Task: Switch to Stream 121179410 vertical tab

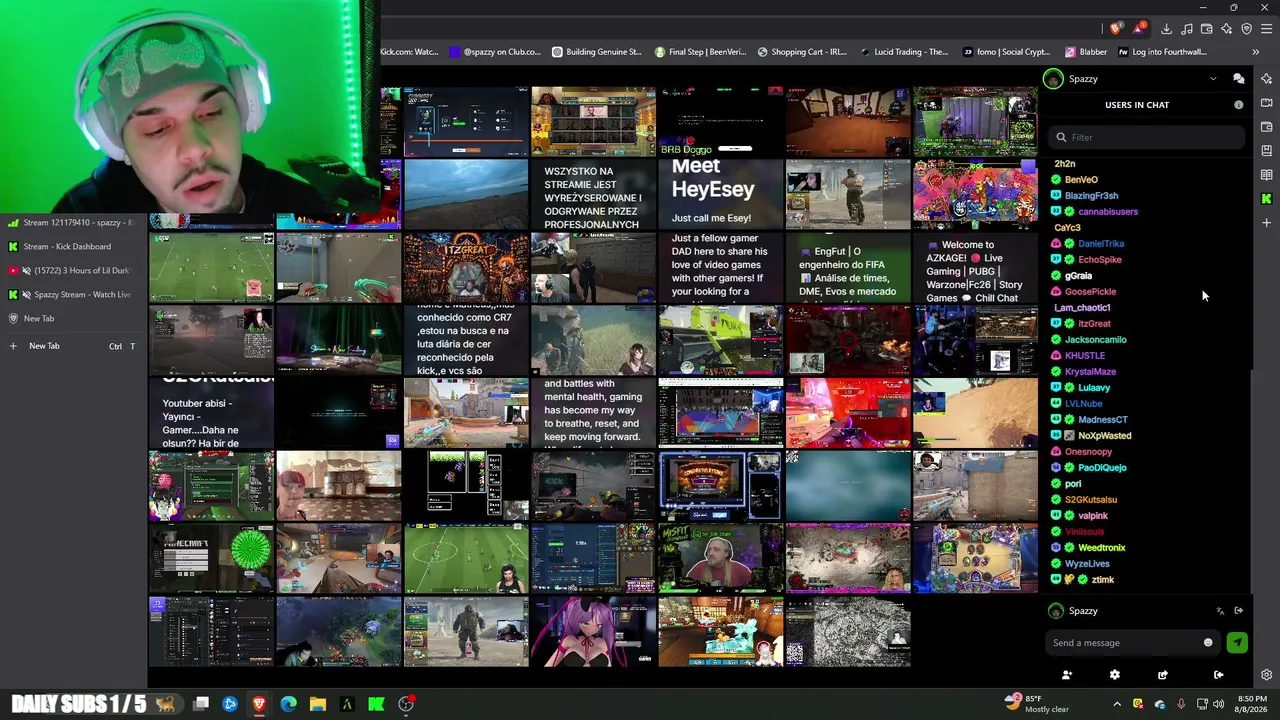Action: (x=73, y=222)
